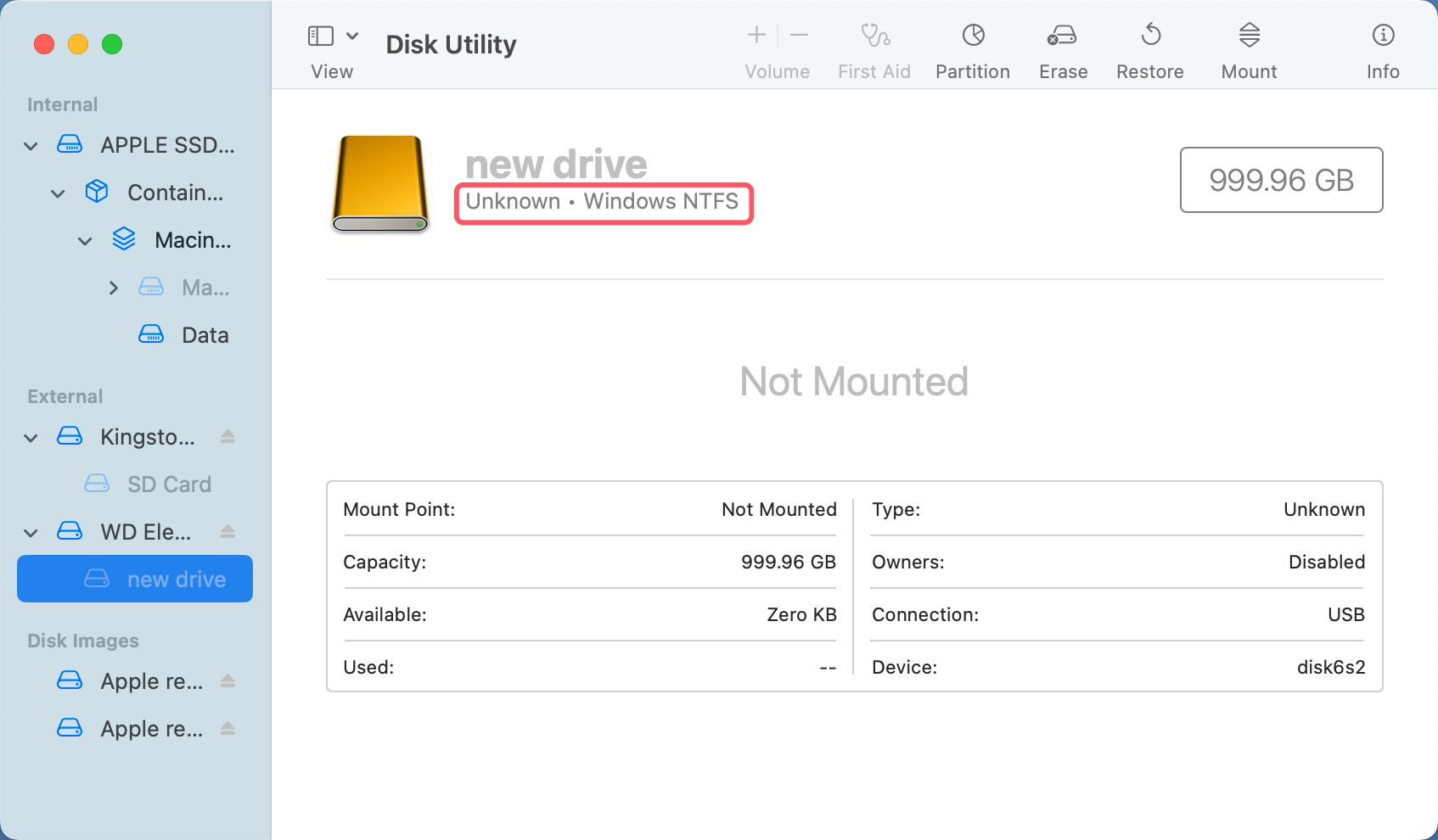The width and height of the screenshot is (1438, 840).
Task: Run First Aid from the toolbar
Action: [873, 49]
